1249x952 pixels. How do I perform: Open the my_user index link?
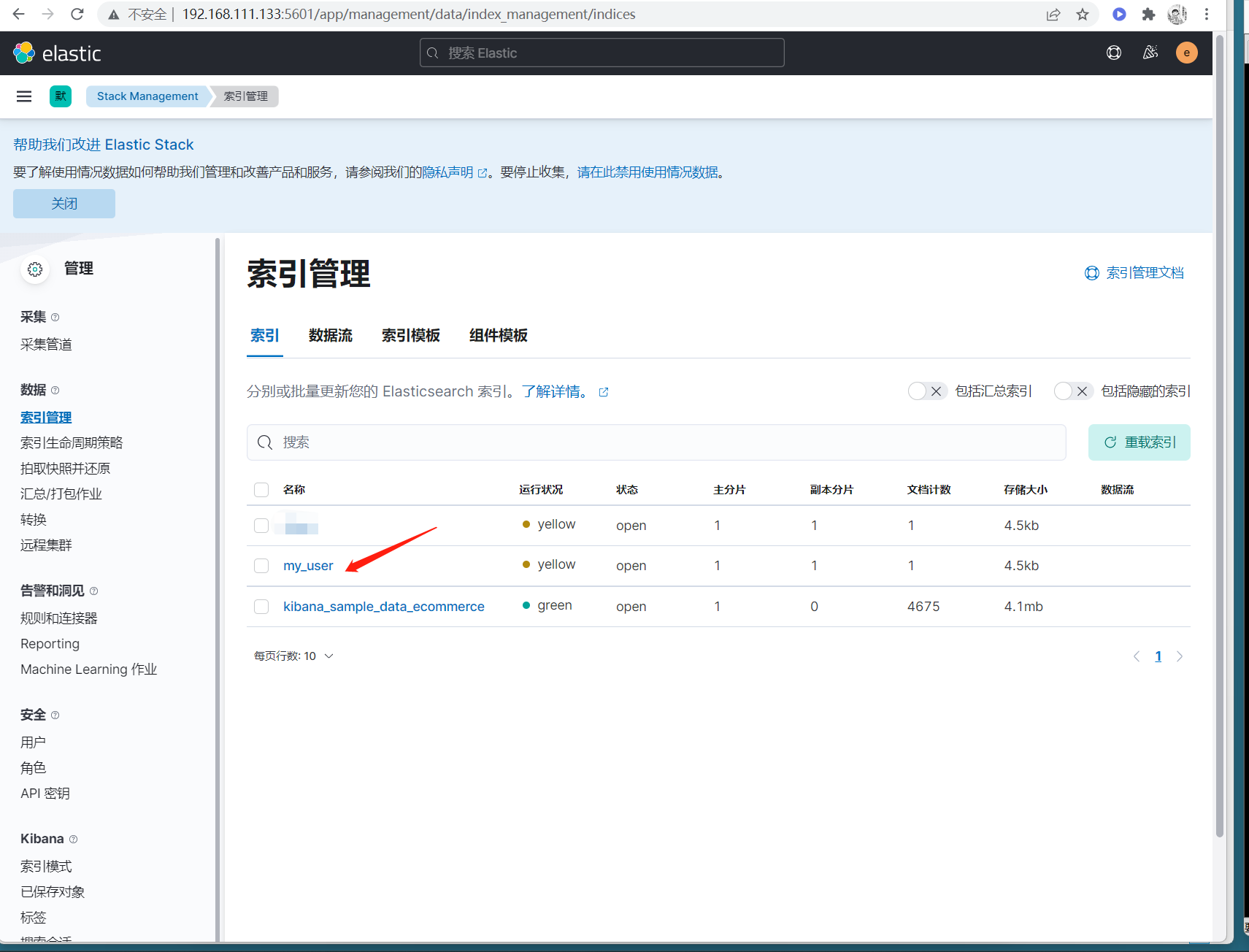pos(308,566)
